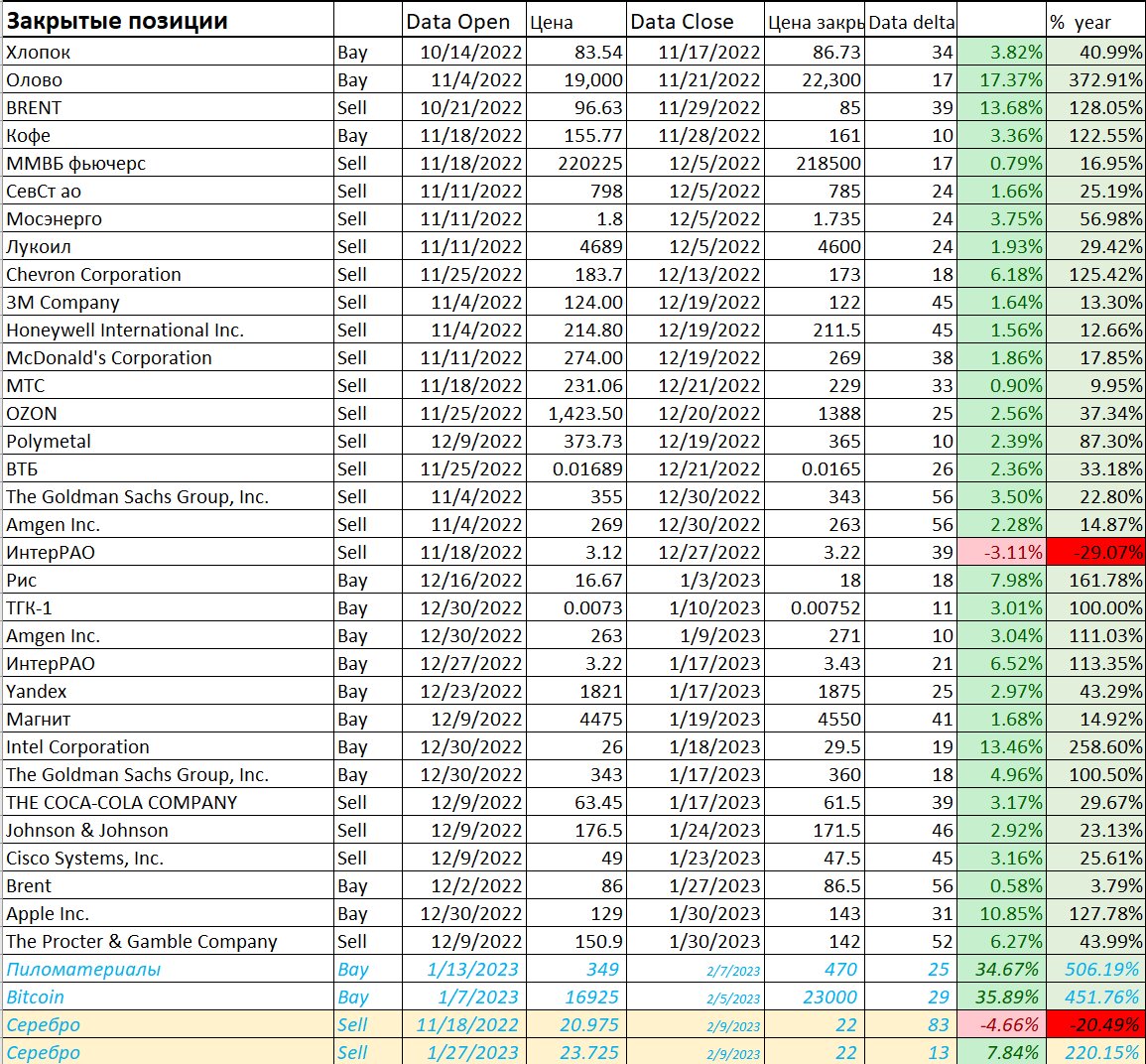This screenshot has width=1146, height=1064.
Task: Select the '34.67%' green cell
Action: point(1001,969)
